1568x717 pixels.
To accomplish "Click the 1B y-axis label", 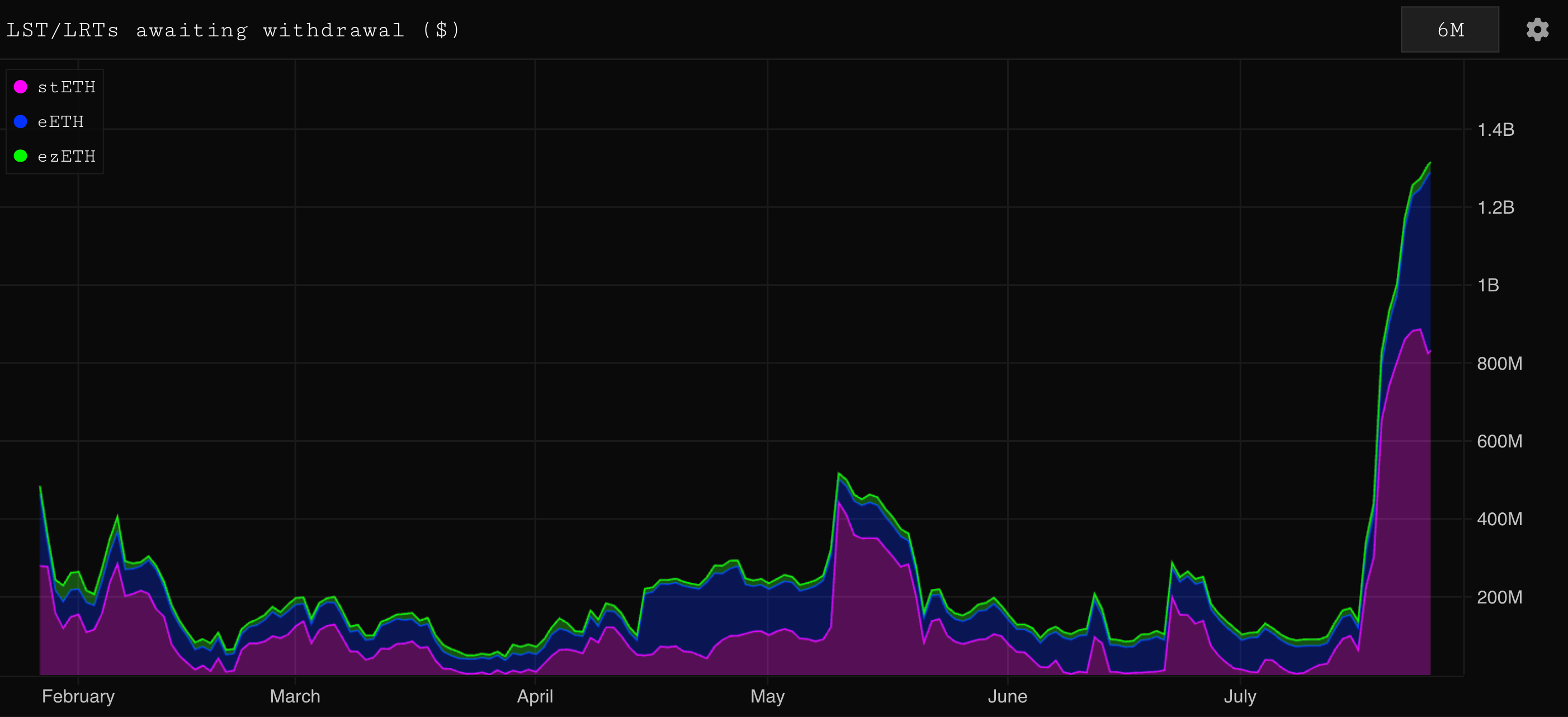I will [1487, 285].
